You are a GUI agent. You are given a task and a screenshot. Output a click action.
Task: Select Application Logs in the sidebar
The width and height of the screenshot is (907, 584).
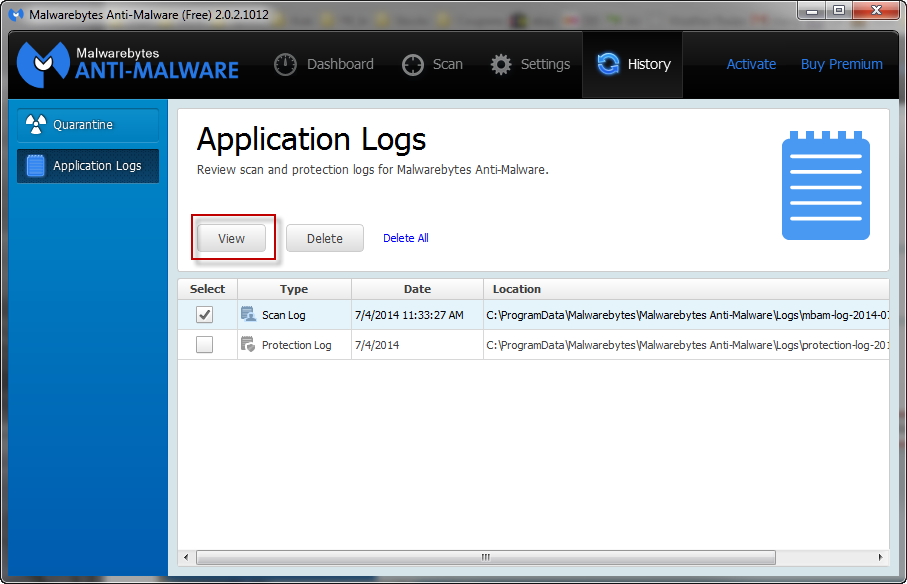tap(88, 166)
